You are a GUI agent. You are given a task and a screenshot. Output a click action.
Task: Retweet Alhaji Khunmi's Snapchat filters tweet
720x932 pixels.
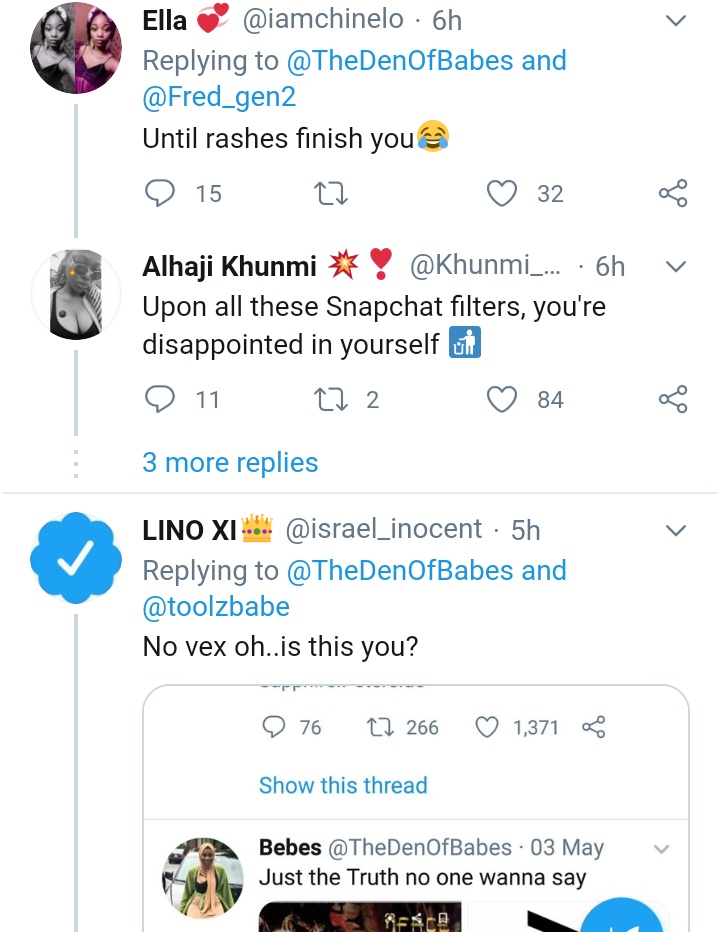tap(329, 400)
